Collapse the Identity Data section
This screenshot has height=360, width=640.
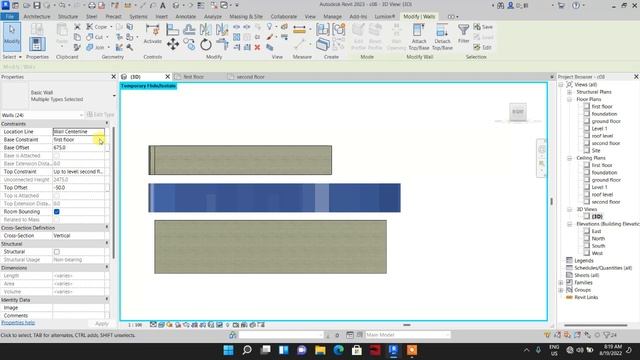tap(107, 300)
